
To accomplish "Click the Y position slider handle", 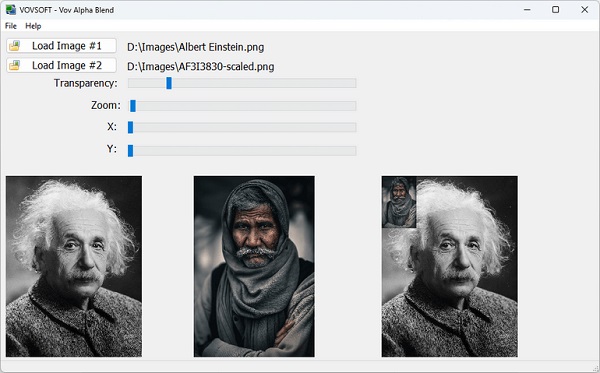I will (x=130, y=151).
